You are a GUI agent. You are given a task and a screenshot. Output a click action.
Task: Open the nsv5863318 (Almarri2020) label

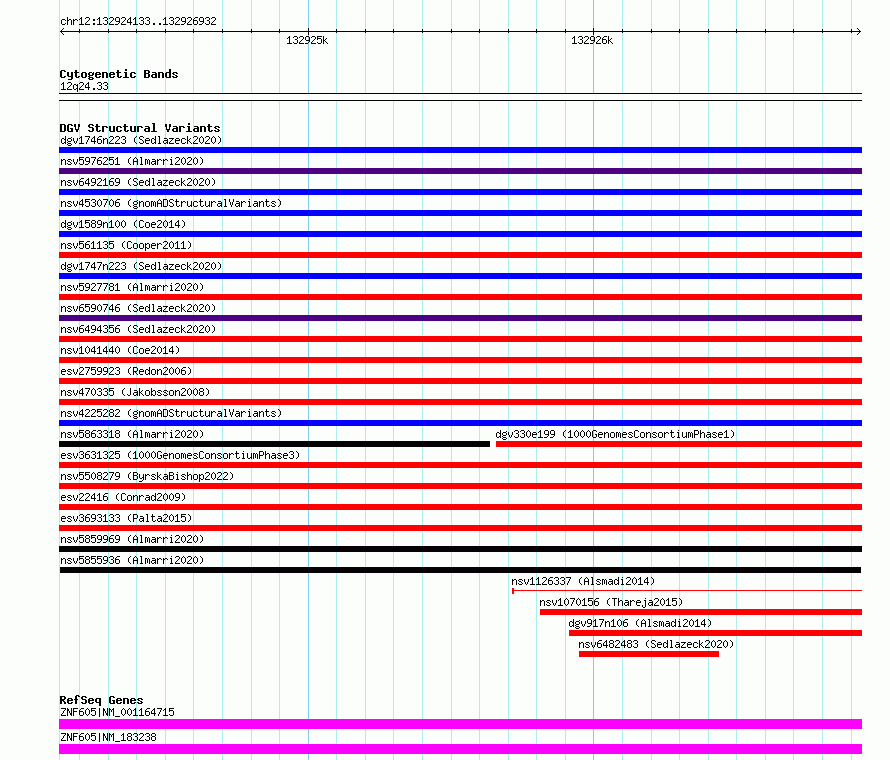(132, 434)
